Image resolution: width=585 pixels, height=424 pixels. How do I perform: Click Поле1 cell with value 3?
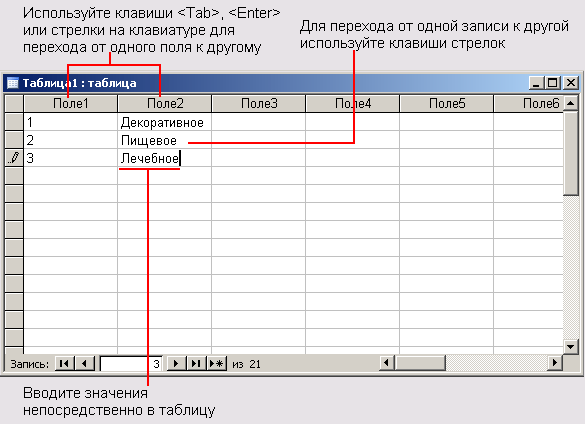tap(71, 158)
